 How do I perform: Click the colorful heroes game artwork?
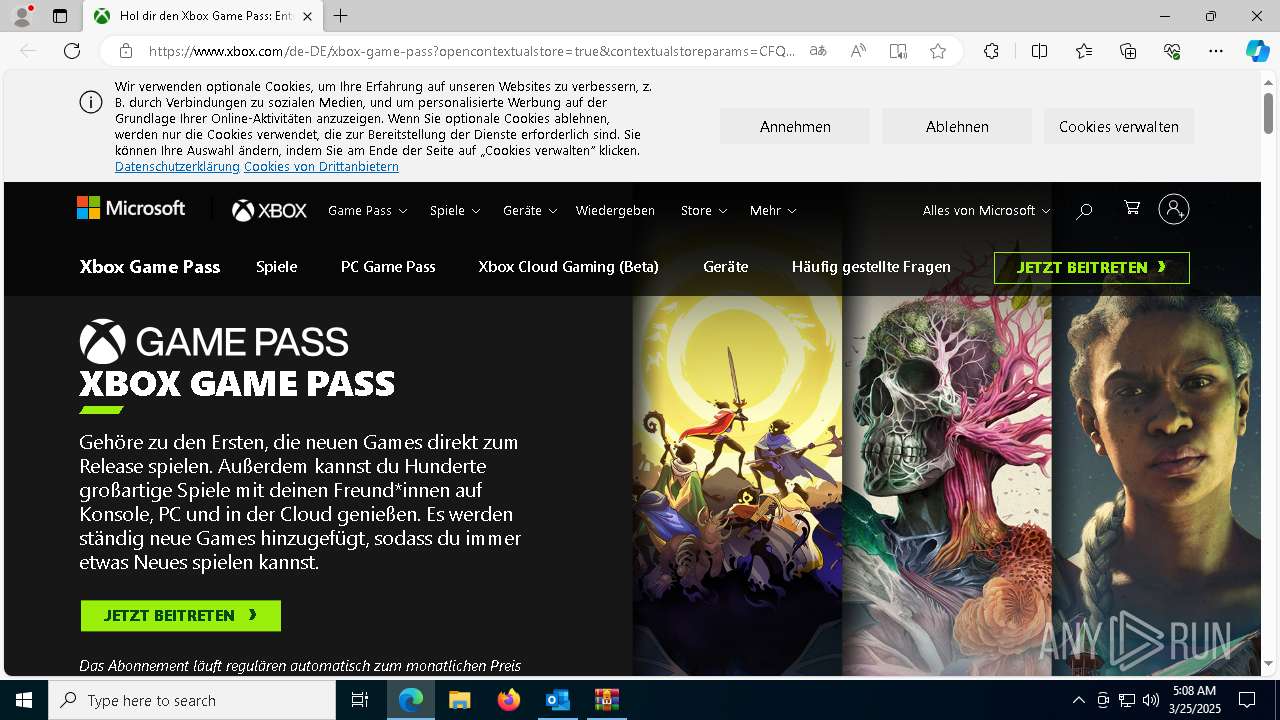coord(738,486)
